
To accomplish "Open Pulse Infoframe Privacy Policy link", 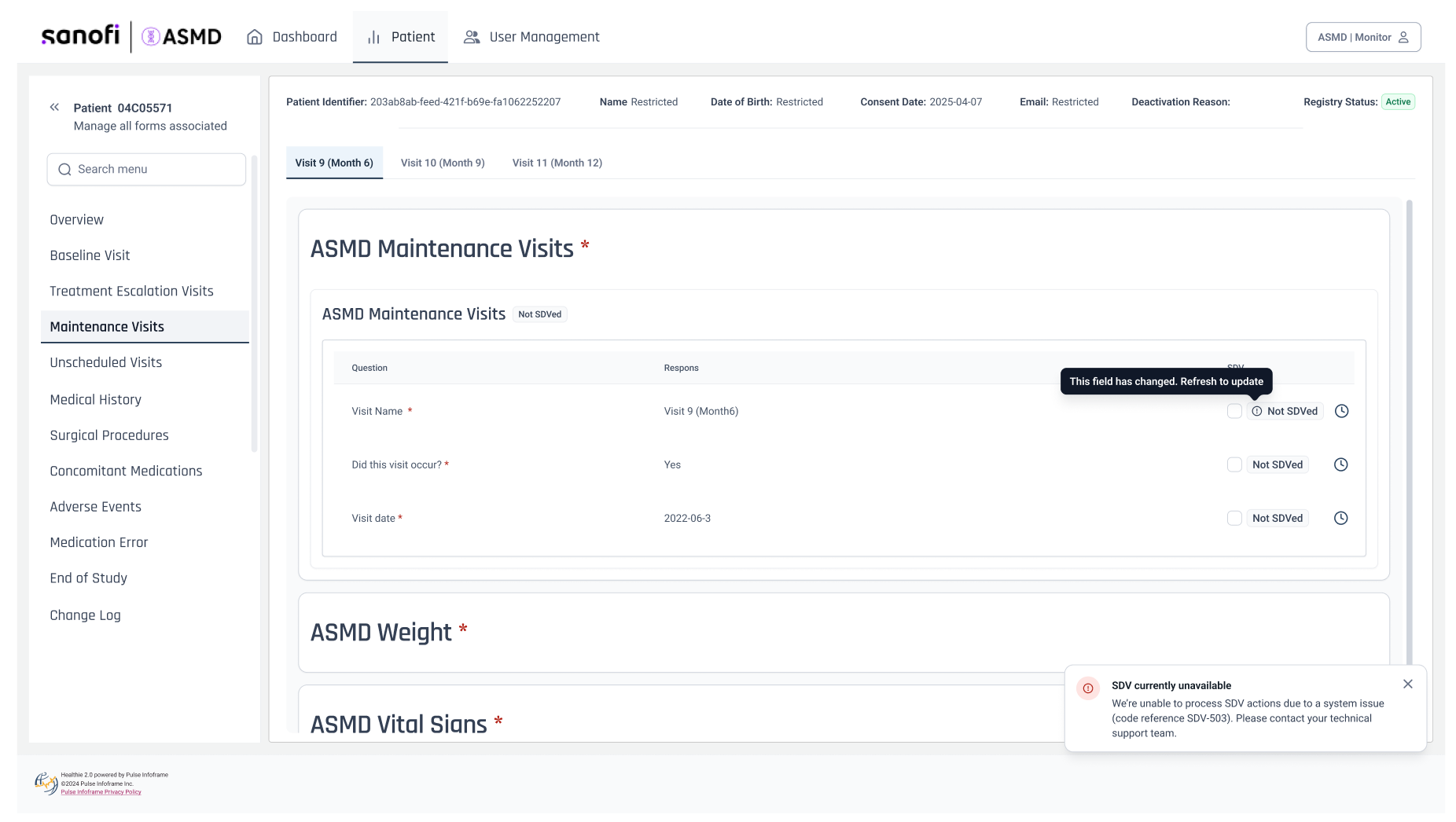I will 101,792.
